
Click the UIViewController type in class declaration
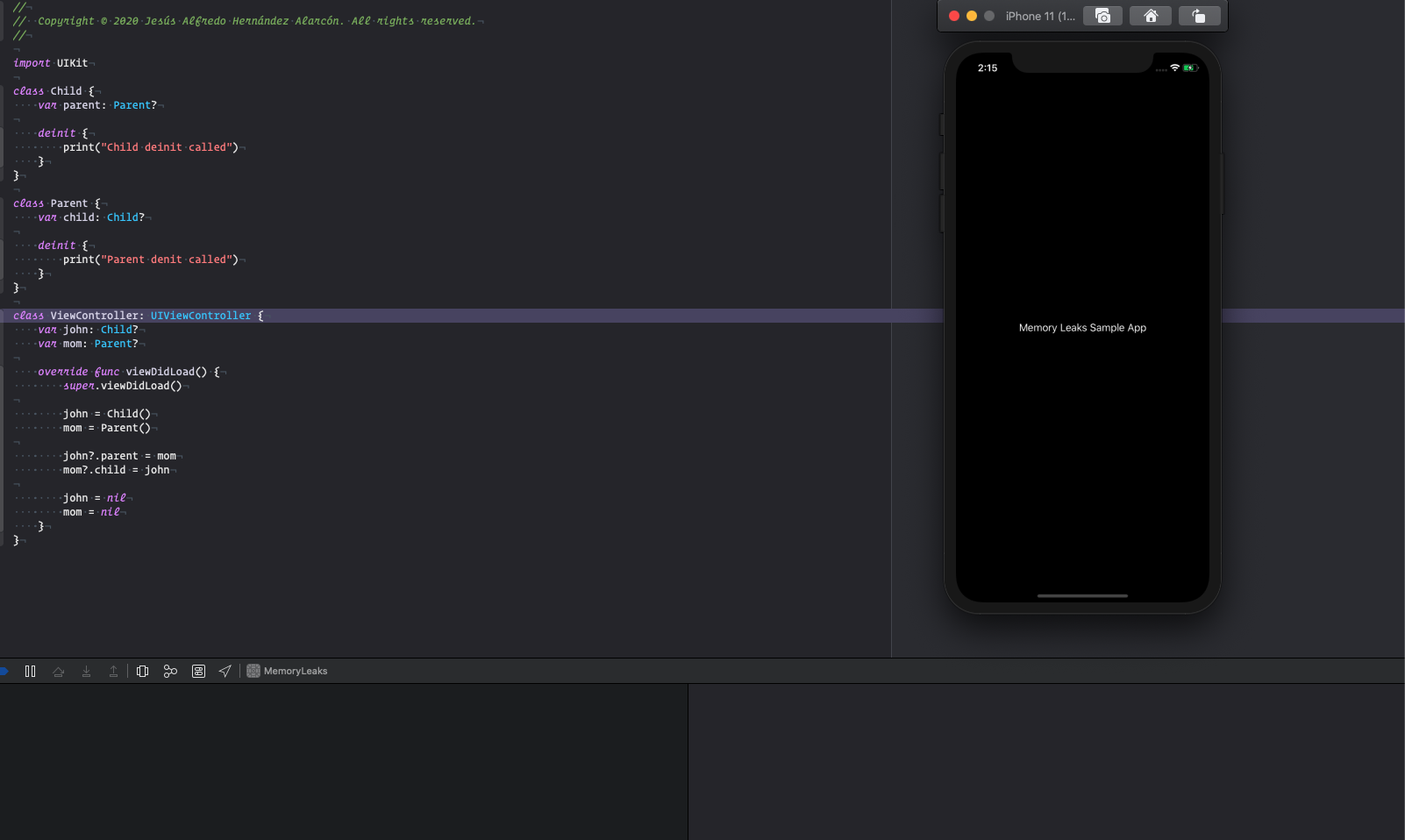(x=201, y=316)
